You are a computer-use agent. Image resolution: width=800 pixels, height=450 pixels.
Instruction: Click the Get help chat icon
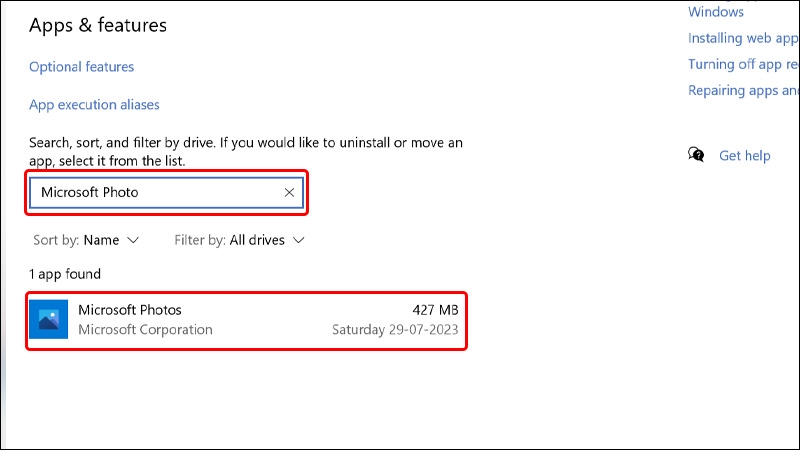(696, 155)
